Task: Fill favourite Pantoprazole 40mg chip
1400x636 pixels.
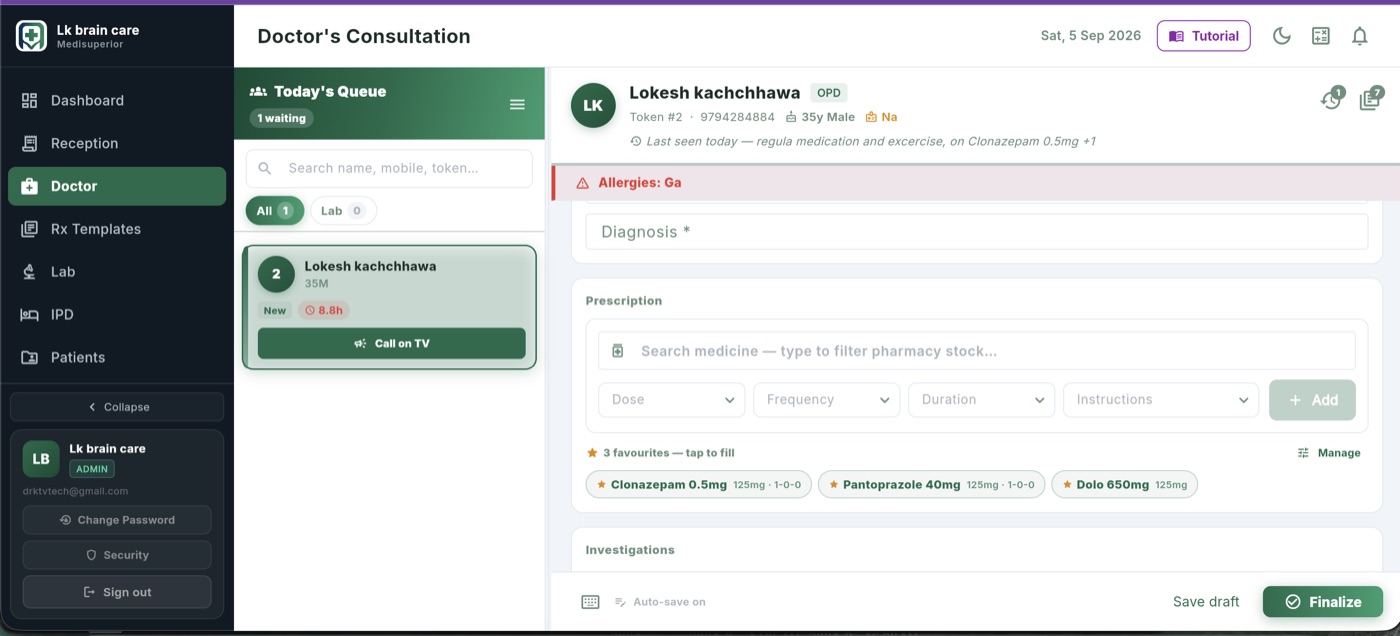Action: [932, 485]
